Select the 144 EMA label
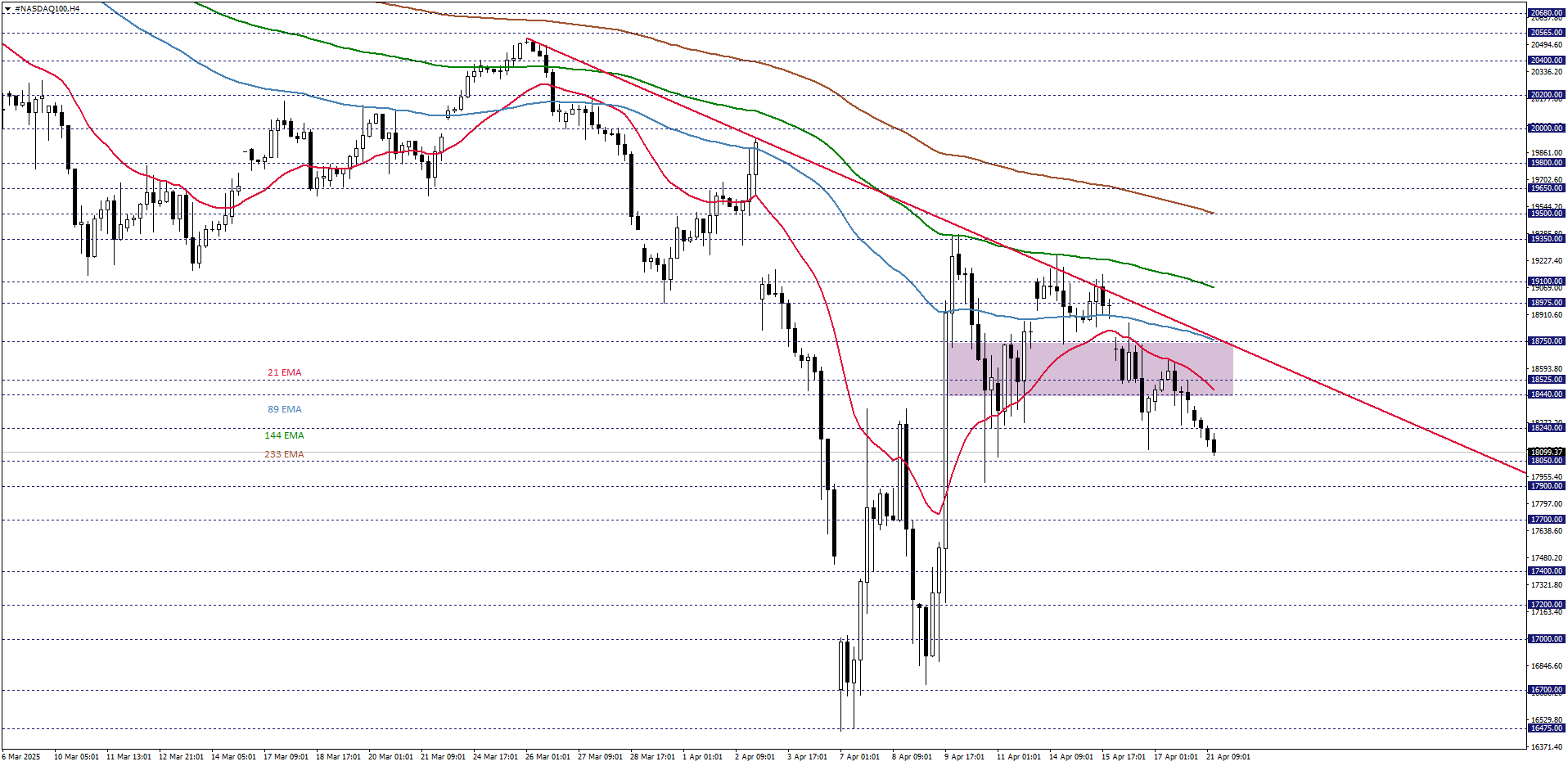The height and width of the screenshot is (766, 1568). pos(284,436)
